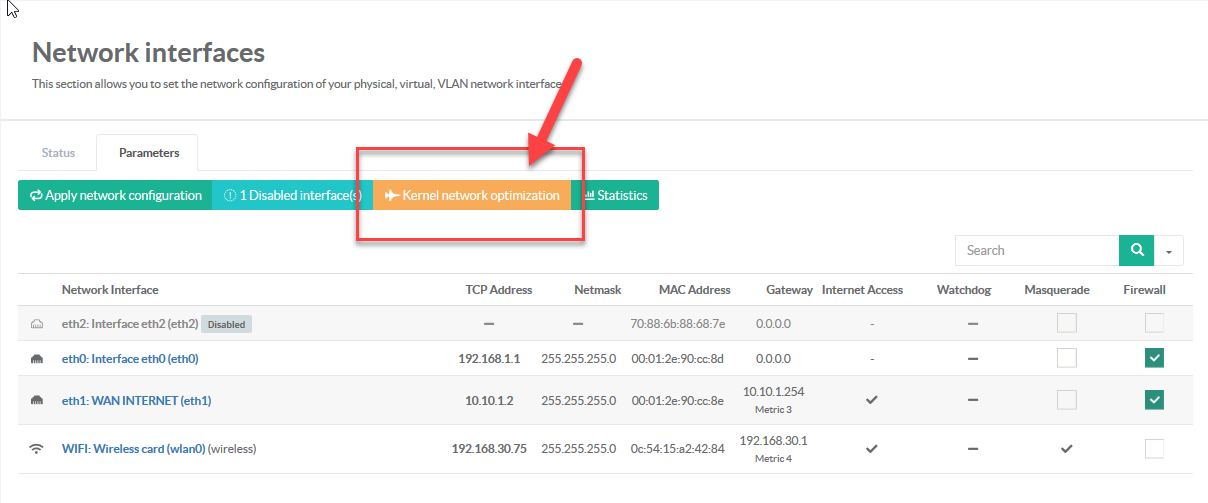Click the bar chart Statistics icon

589,196
